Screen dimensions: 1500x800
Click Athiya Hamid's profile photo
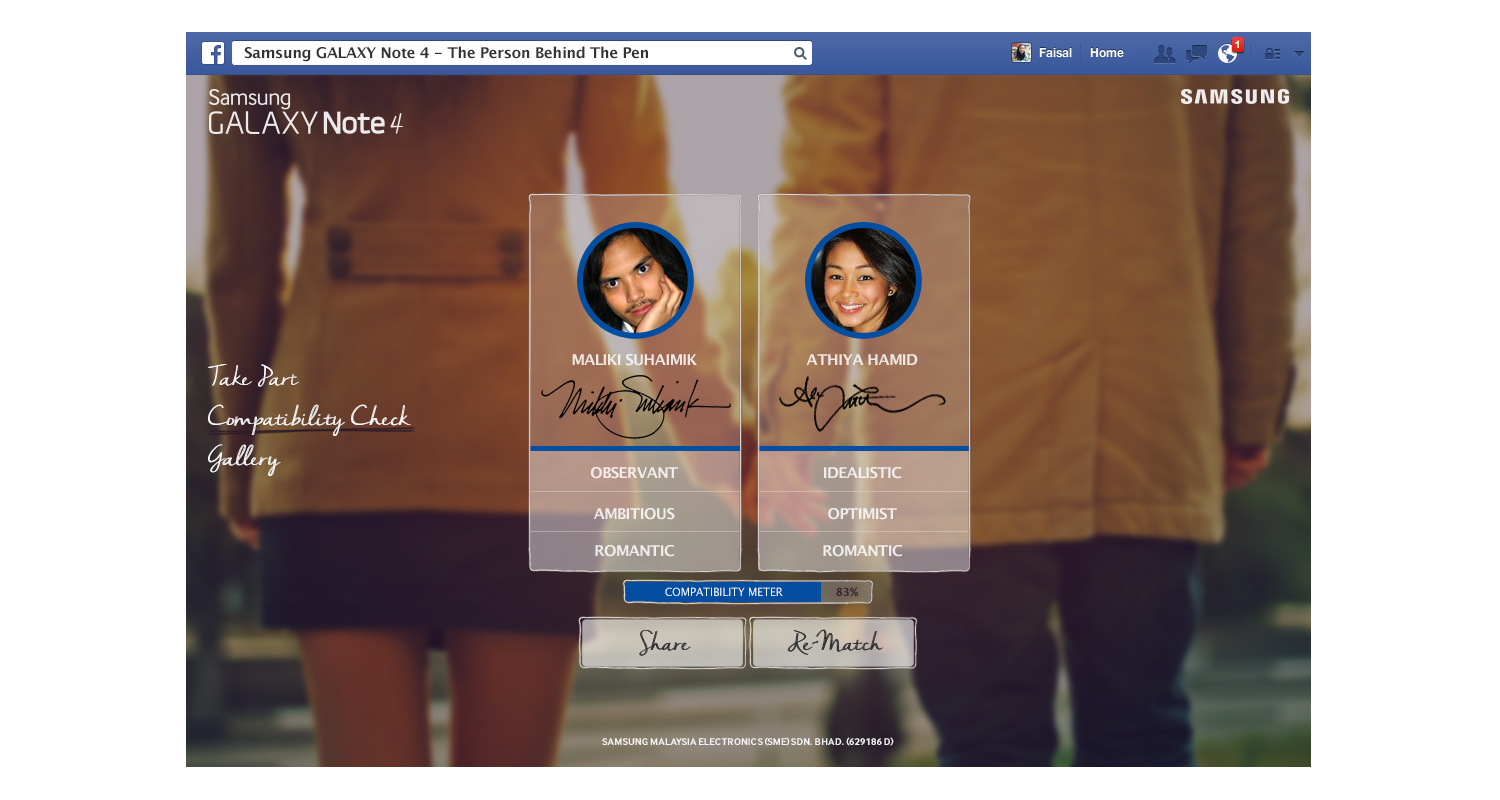click(863, 280)
